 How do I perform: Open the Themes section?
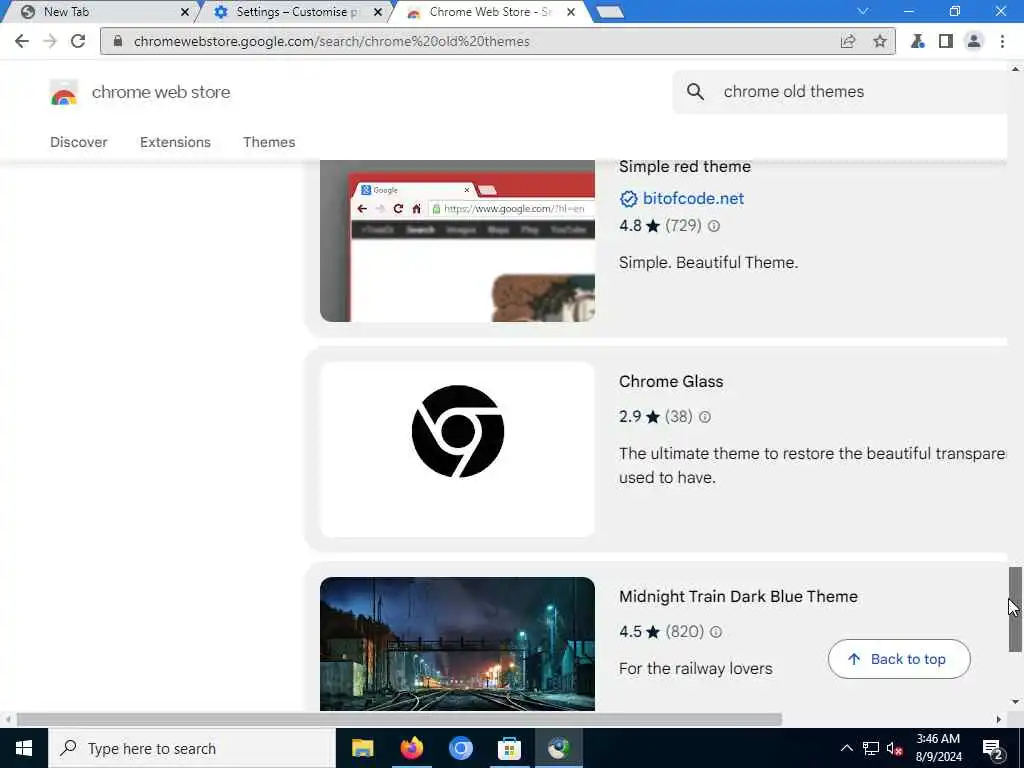[269, 142]
